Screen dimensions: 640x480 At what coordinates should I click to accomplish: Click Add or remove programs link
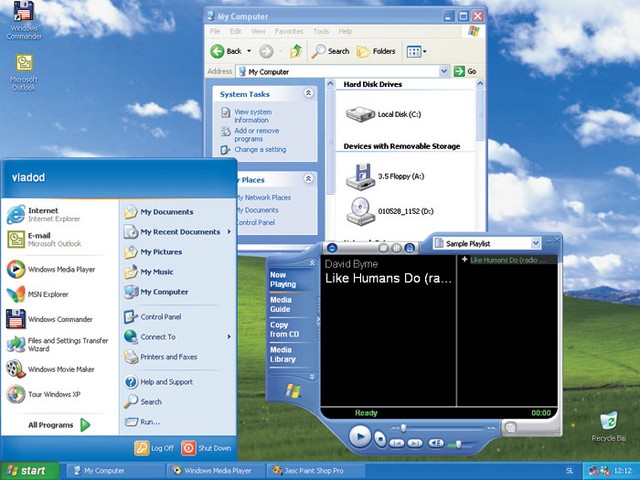[x=256, y=135]
